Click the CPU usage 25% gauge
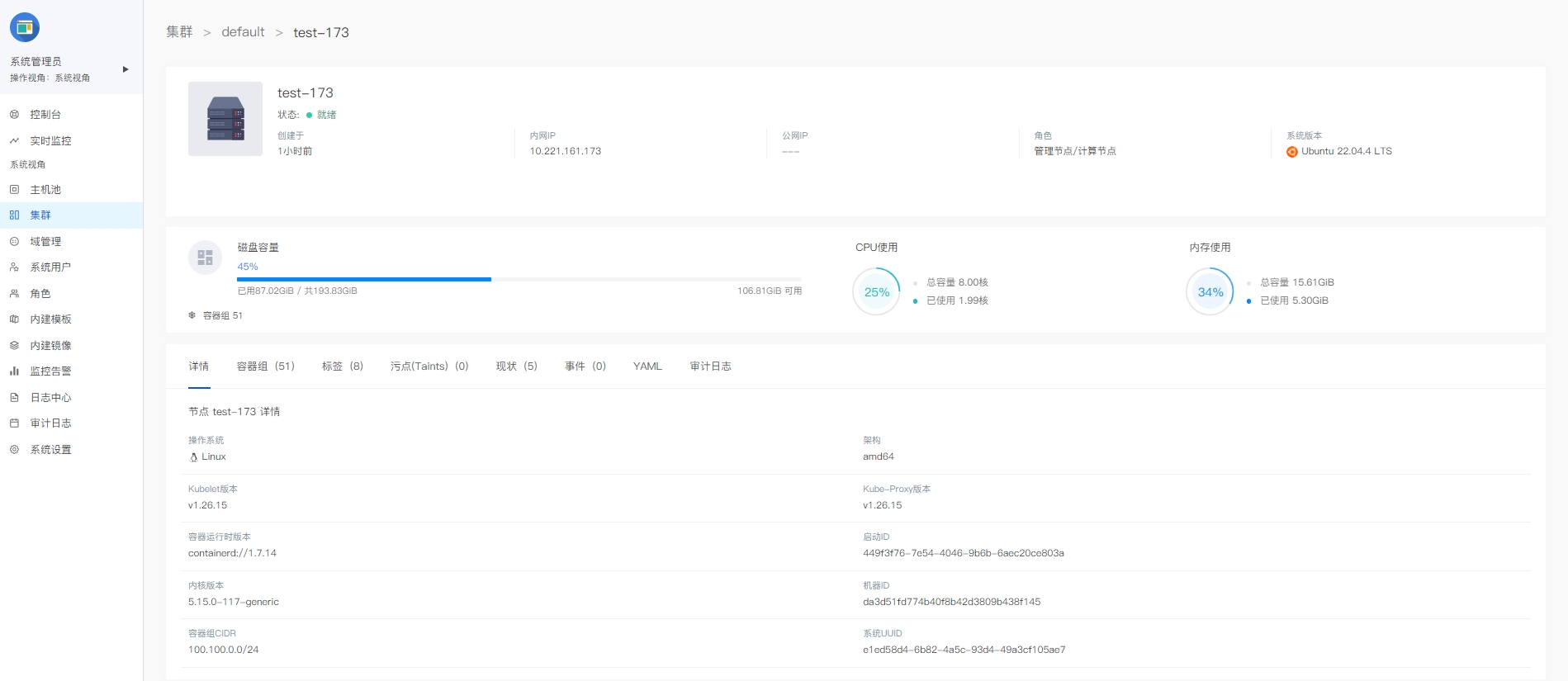Viewport: 1568px width, 681px height. point(876,292)
